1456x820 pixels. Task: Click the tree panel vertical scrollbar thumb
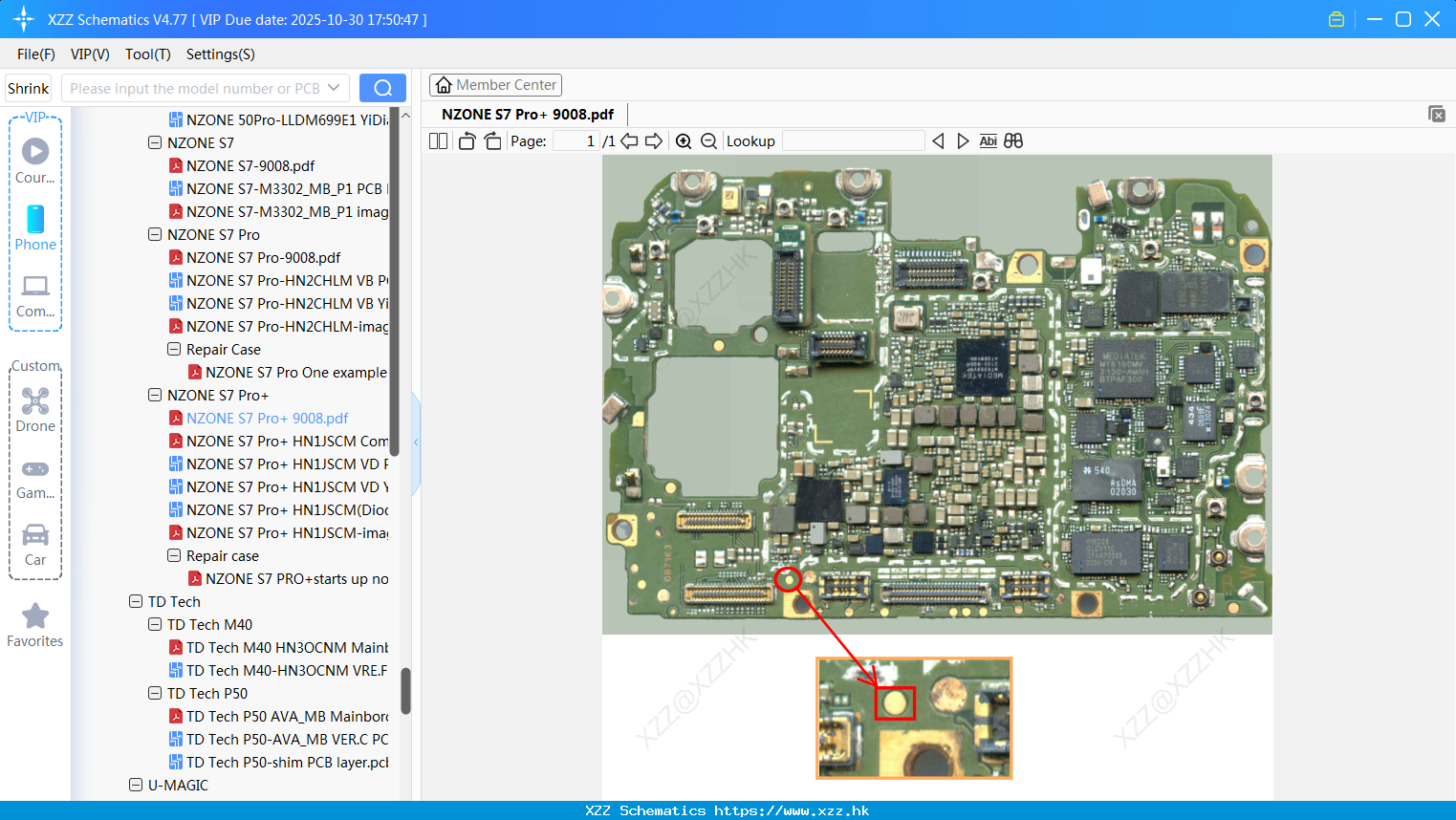405,690
